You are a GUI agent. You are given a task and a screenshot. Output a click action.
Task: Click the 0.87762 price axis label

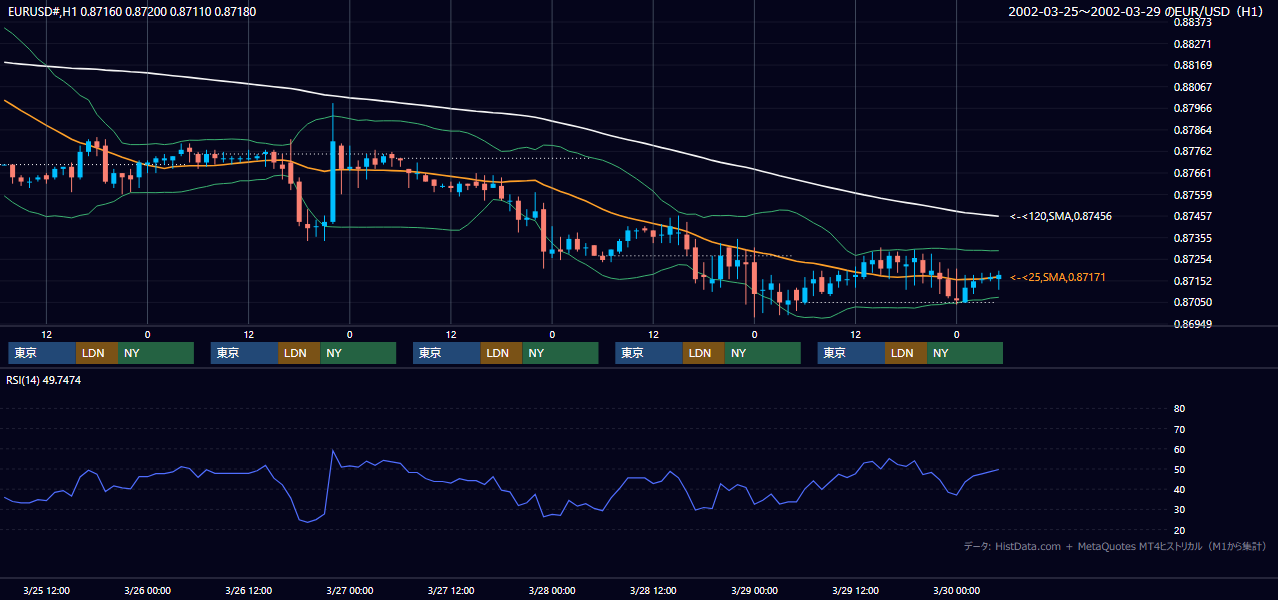click(1192, 151)
